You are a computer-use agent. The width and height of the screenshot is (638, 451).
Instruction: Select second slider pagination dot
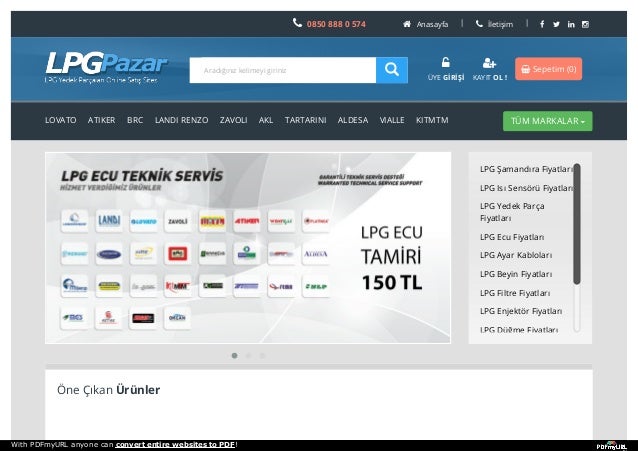point(248,356)
